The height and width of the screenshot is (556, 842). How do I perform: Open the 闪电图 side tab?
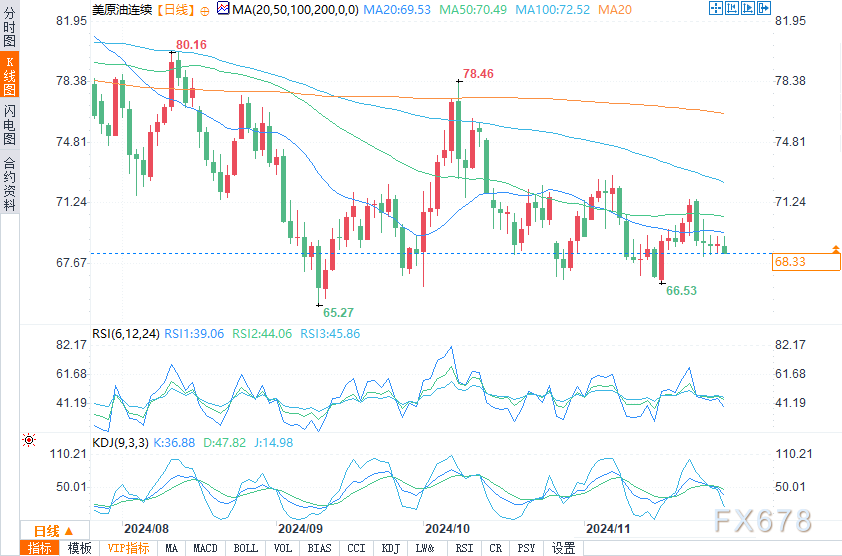click(9, 124)
